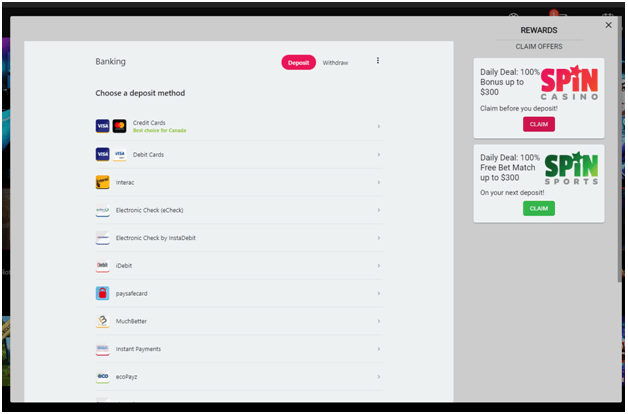This screenshot has width=628, height=414.
Task: Expand the Debit Cards chevron arrow
Action: (378, 155)
